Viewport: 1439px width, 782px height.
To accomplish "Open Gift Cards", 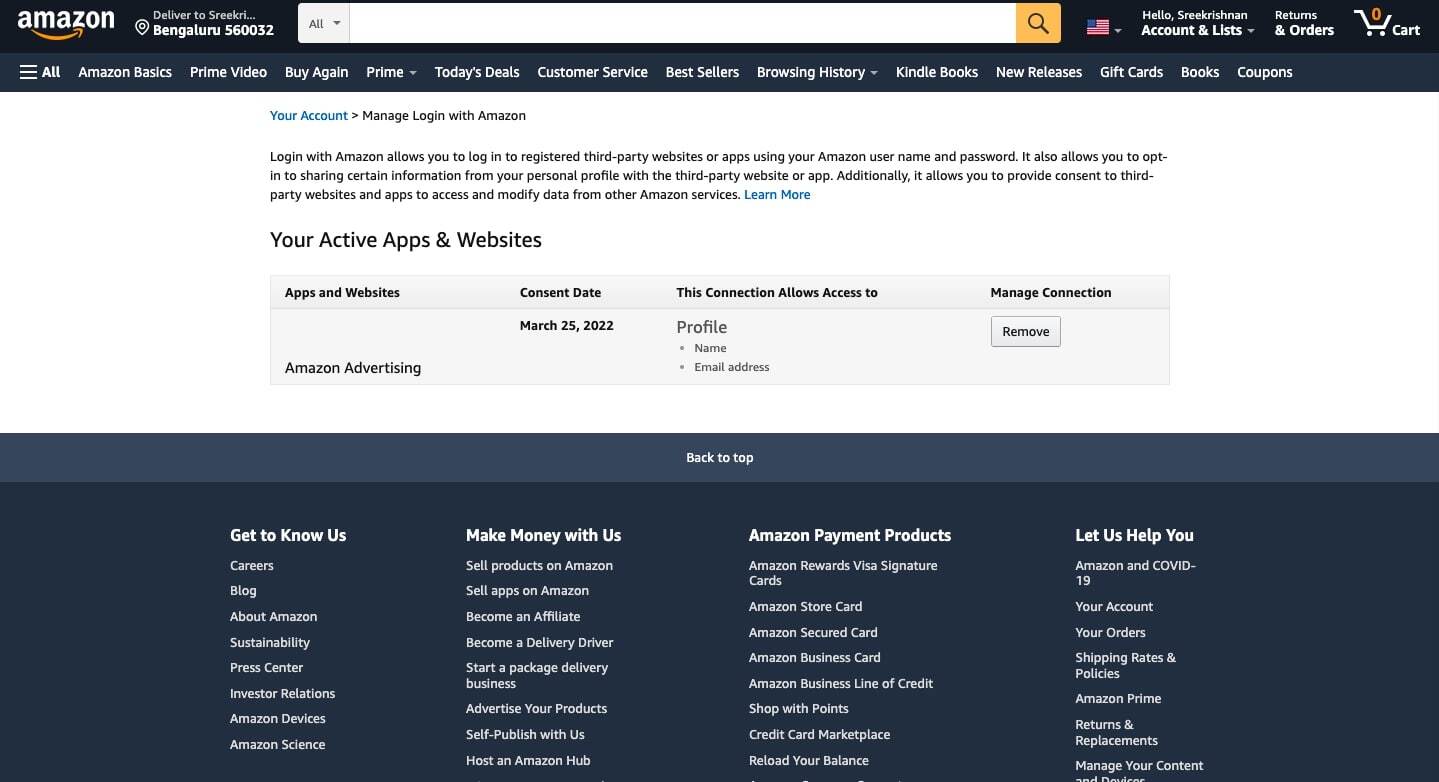I will tap(1131, 72).
